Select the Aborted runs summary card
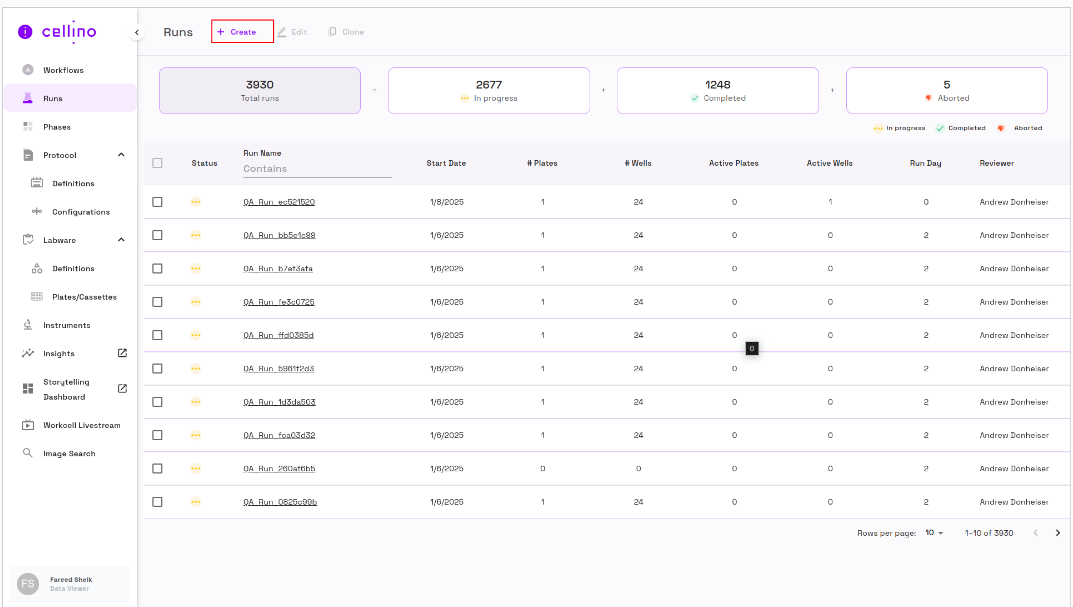The height and width of the screenshot is (607, 1073). (x=946, y=91)
